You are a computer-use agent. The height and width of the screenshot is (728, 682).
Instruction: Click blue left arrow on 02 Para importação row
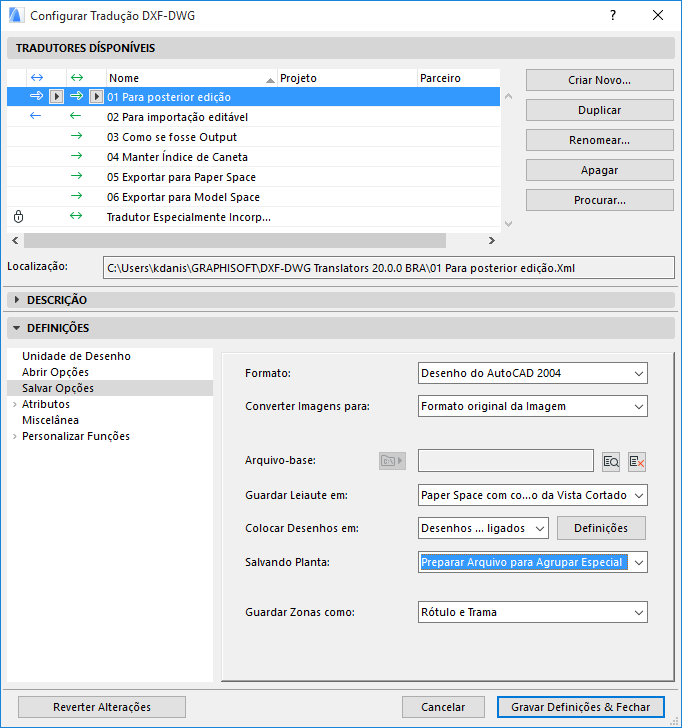point(36,116)
